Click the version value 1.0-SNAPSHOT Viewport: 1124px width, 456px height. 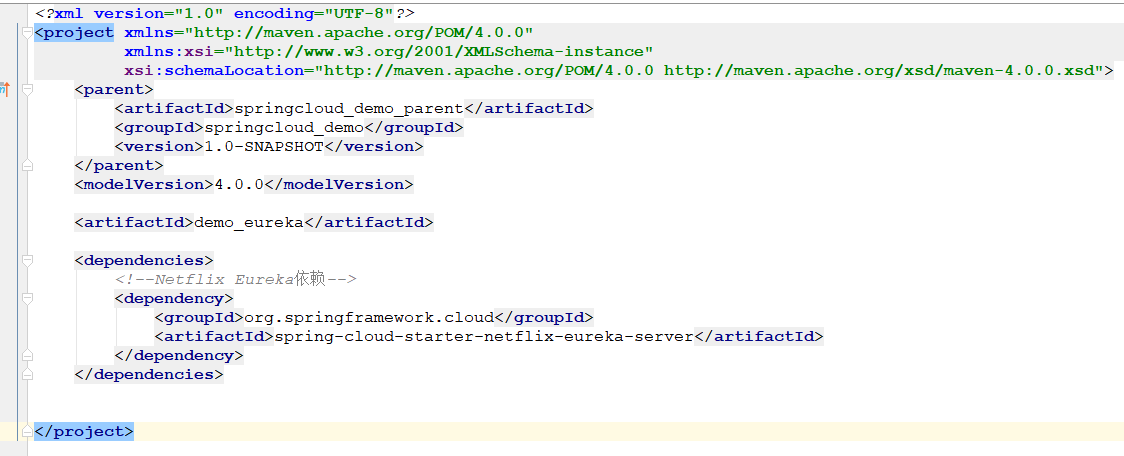(x=264, y=146)
